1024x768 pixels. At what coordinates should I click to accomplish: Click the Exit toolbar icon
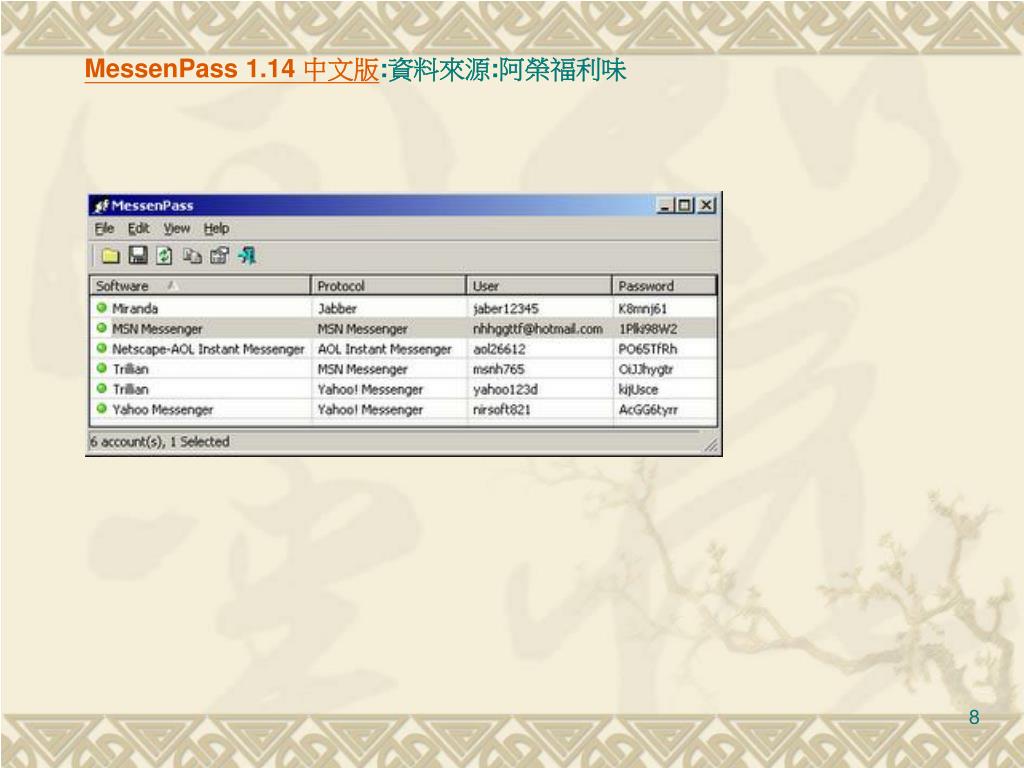(247, 255)
